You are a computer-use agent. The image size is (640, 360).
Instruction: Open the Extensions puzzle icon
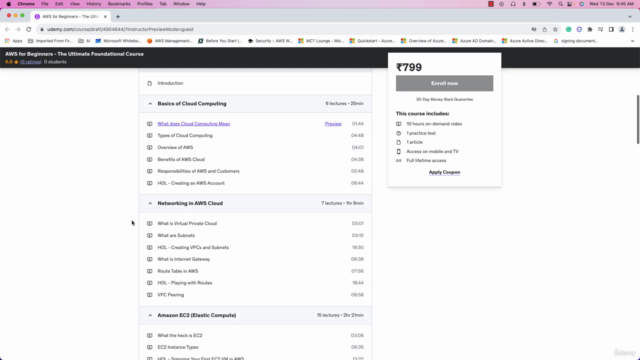click(x=590, y=29)
